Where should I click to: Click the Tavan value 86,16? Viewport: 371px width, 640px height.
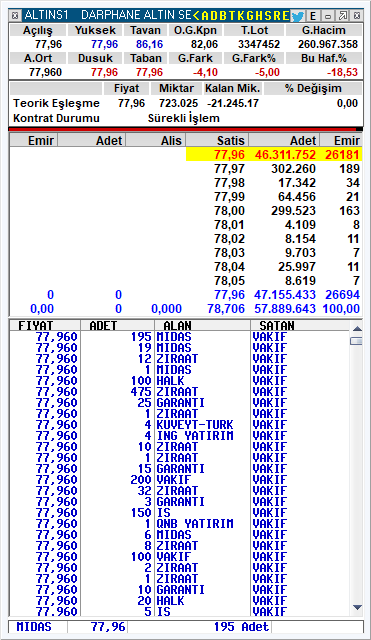tap(149, 44)
